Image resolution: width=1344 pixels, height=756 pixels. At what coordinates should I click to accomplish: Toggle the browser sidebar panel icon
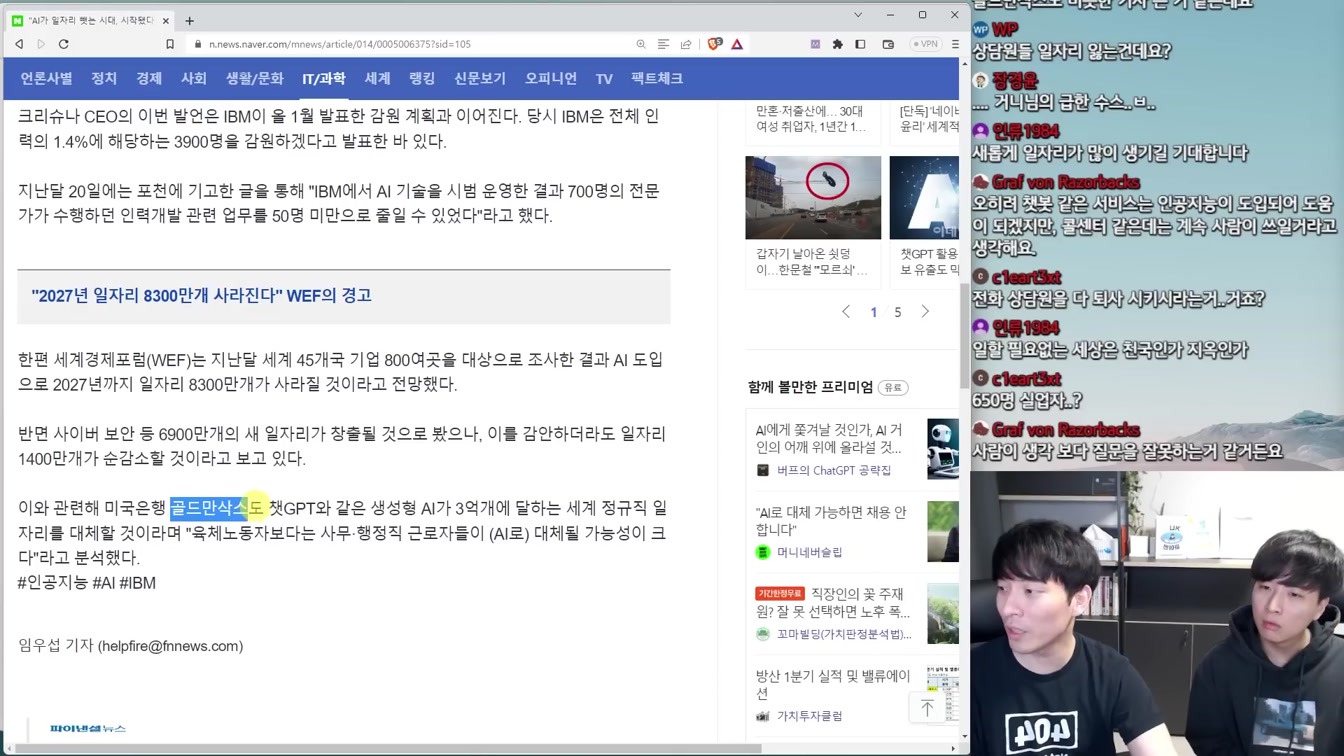tap(860, 44)
